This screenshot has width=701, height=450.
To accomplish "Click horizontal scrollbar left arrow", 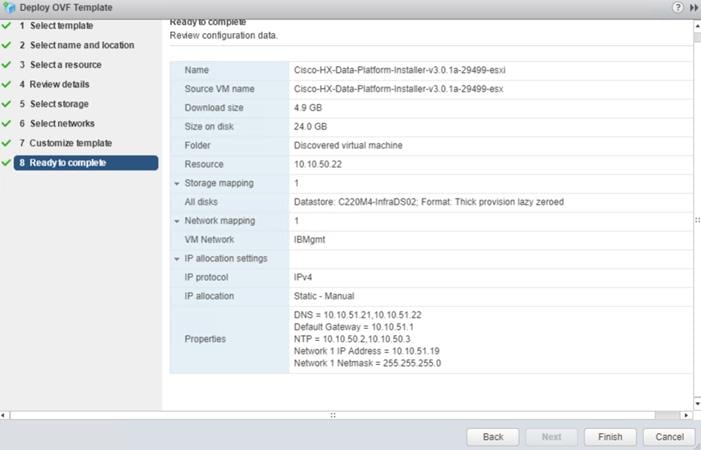I will 3,415.
